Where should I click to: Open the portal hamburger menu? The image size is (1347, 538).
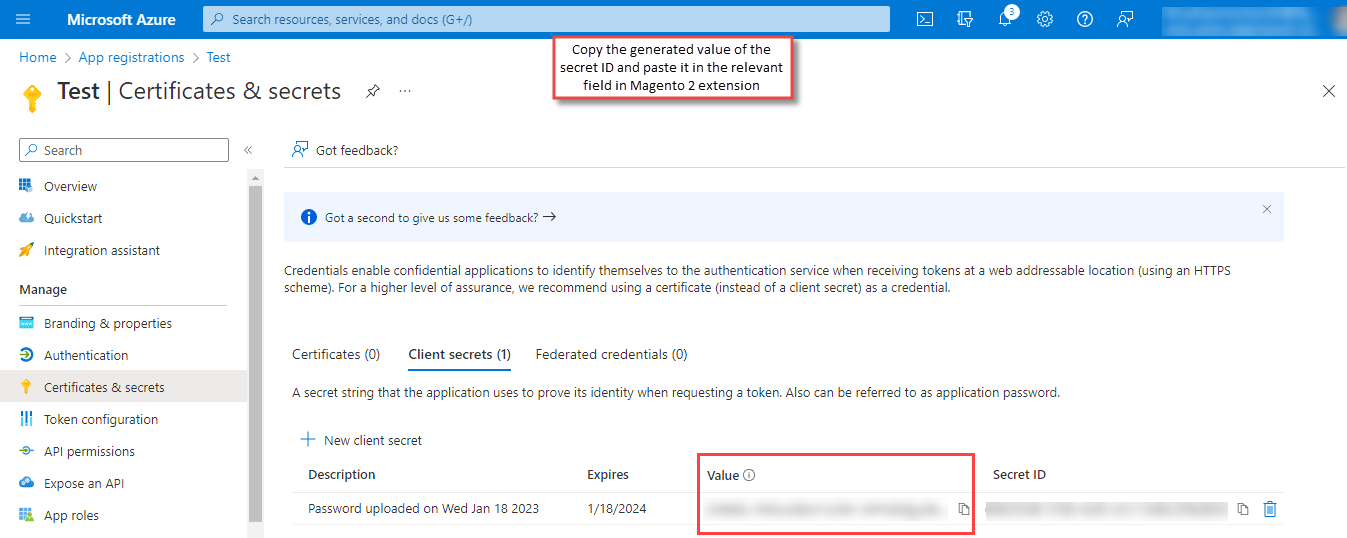24,19
